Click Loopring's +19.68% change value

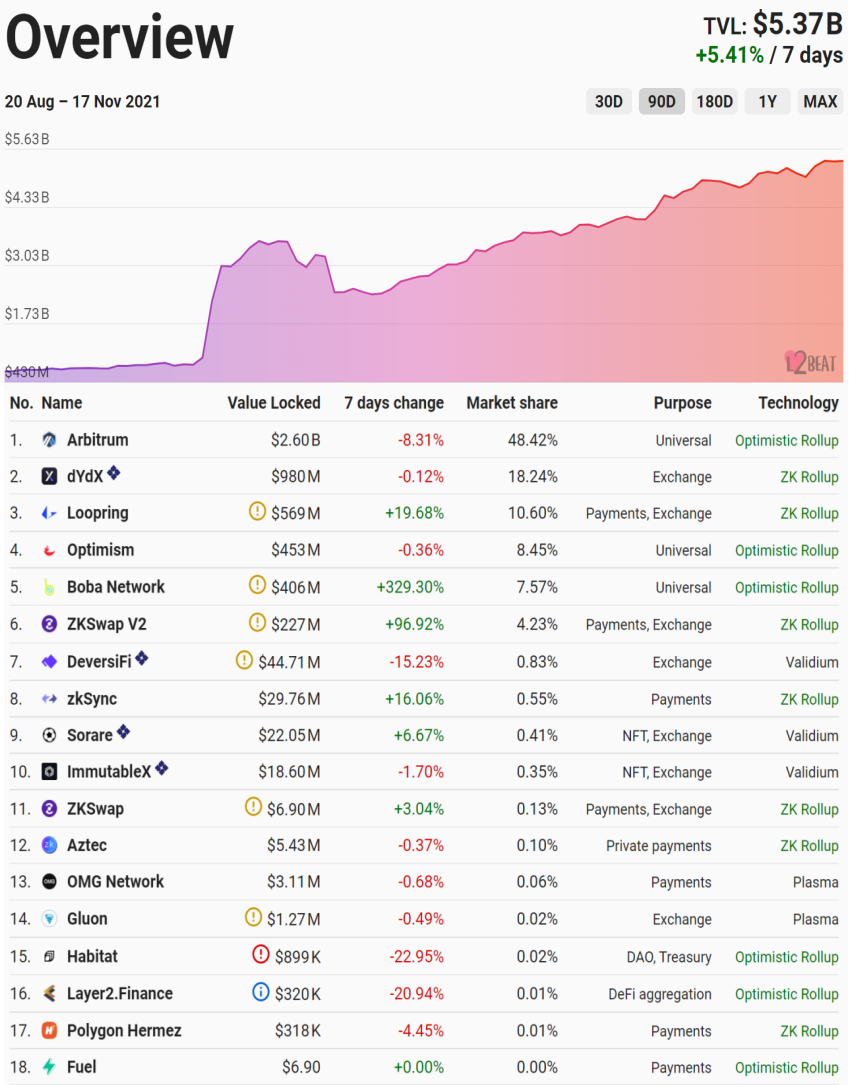coord(414,513)
